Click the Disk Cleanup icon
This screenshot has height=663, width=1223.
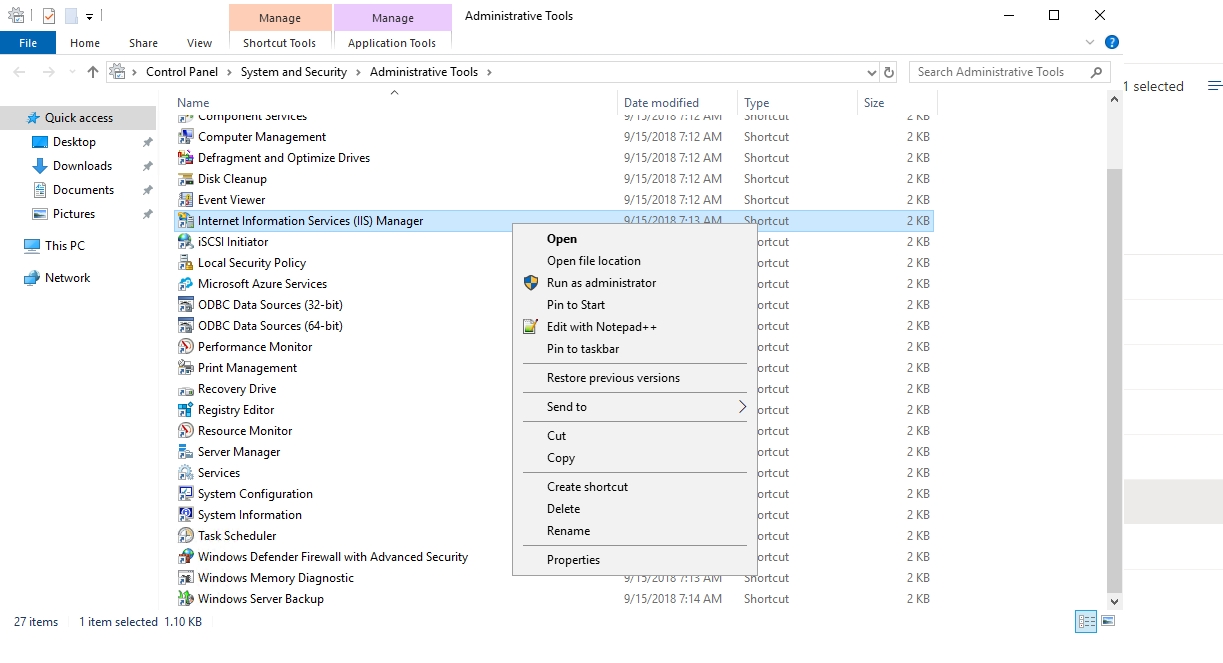[x=185, y=179]
